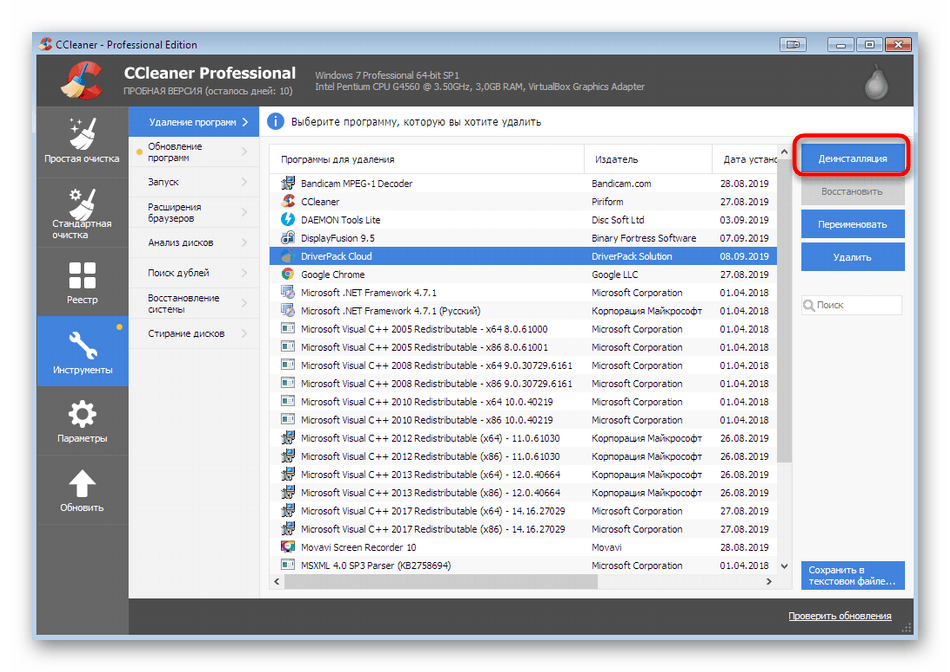Click the CCleaner program row icon
950x672 pixels.
pos(288,201)
